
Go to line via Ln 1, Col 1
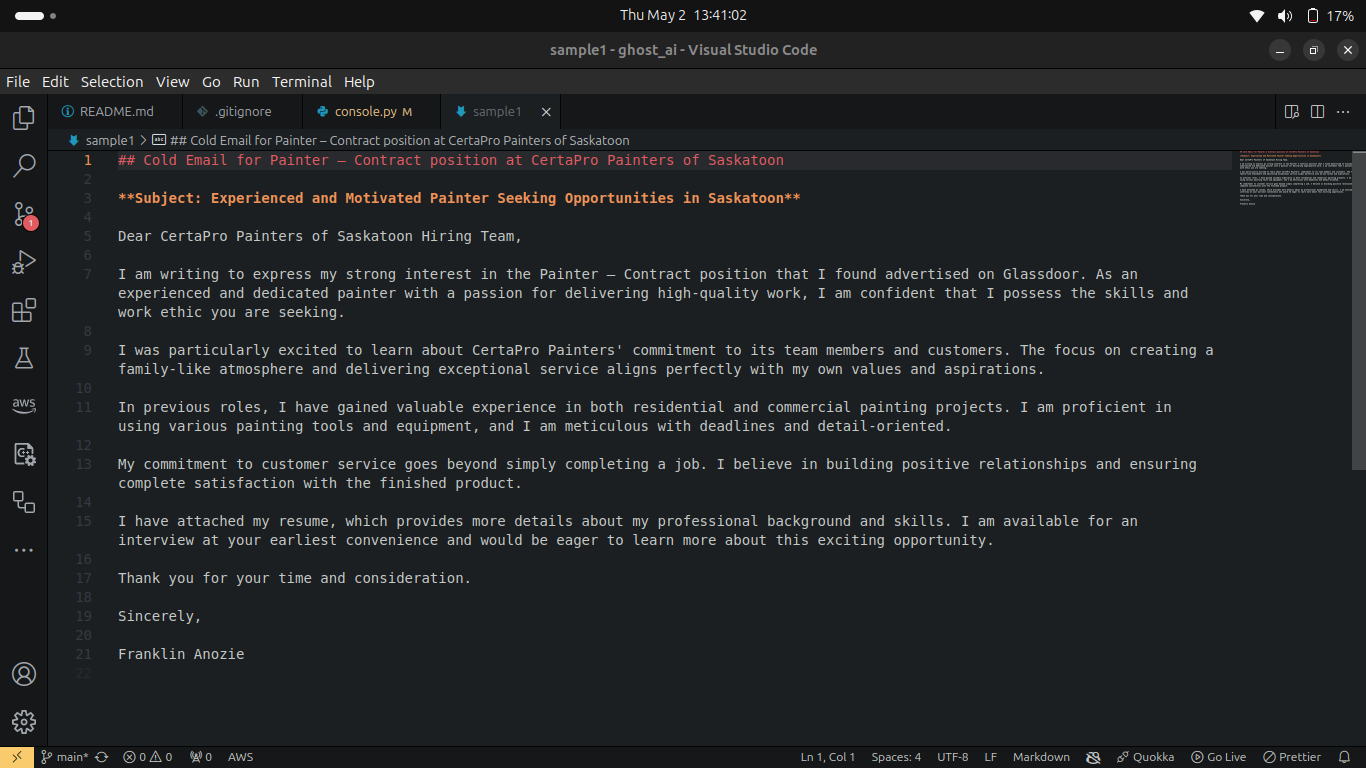tap(828, 757)
